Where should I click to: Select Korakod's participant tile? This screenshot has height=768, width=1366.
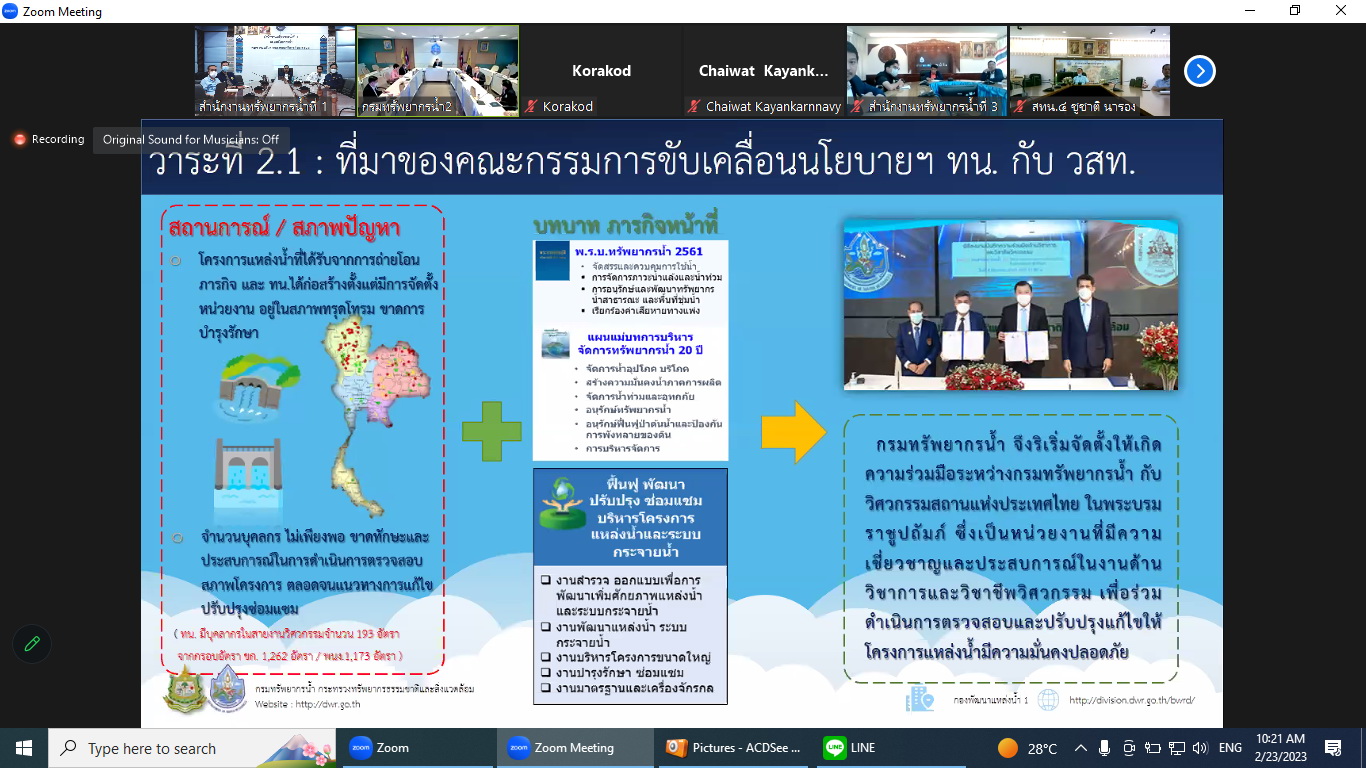(x=601, y=71)
